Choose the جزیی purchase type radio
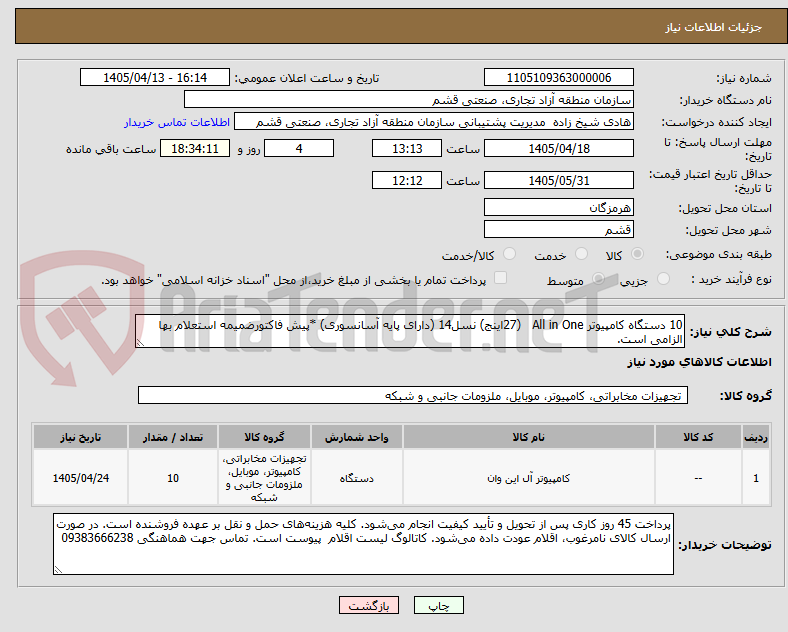The width and height of the screenshot is (788, 632). tap(663, 279)
